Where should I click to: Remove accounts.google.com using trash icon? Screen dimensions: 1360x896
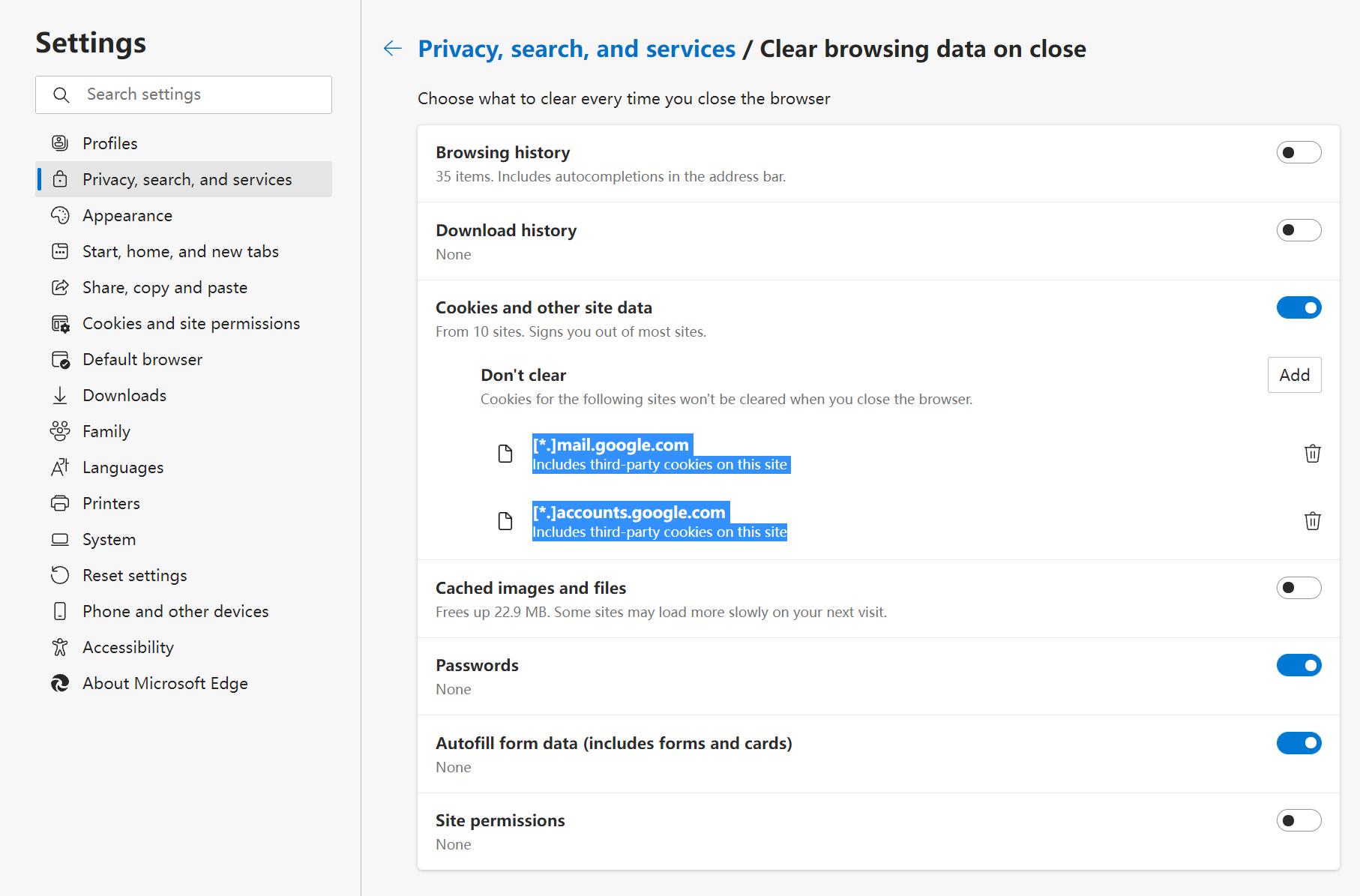pyautogui.click(x=1312, y=521)
